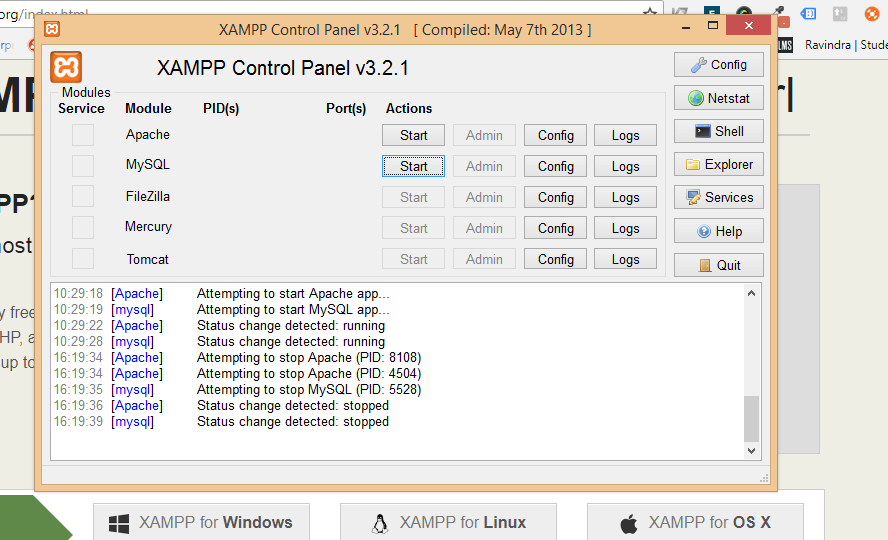888x540 pixels.
Task: Start the MySQL module
Action: pos(413,166)
